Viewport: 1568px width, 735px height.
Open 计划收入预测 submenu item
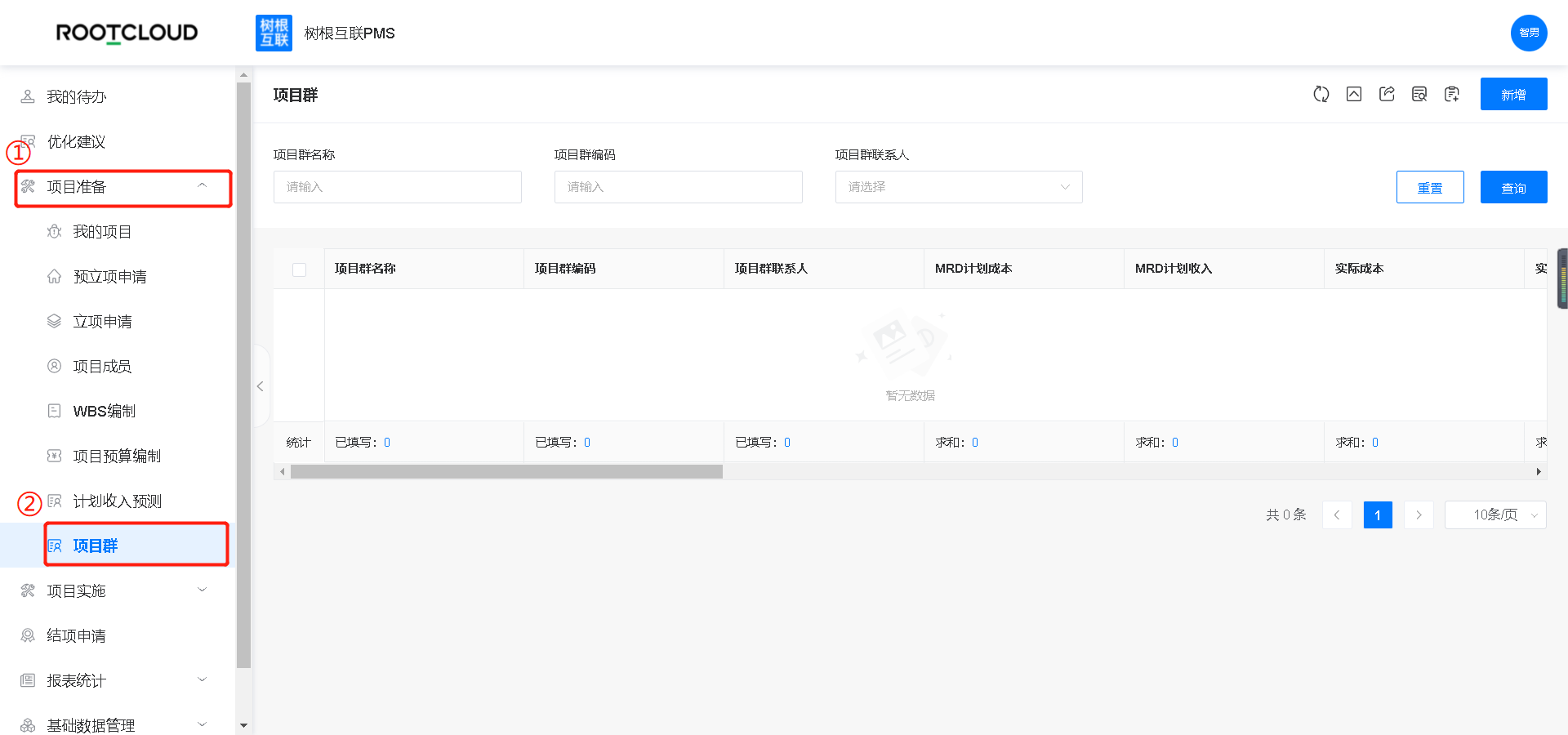[x=118, y=501]
